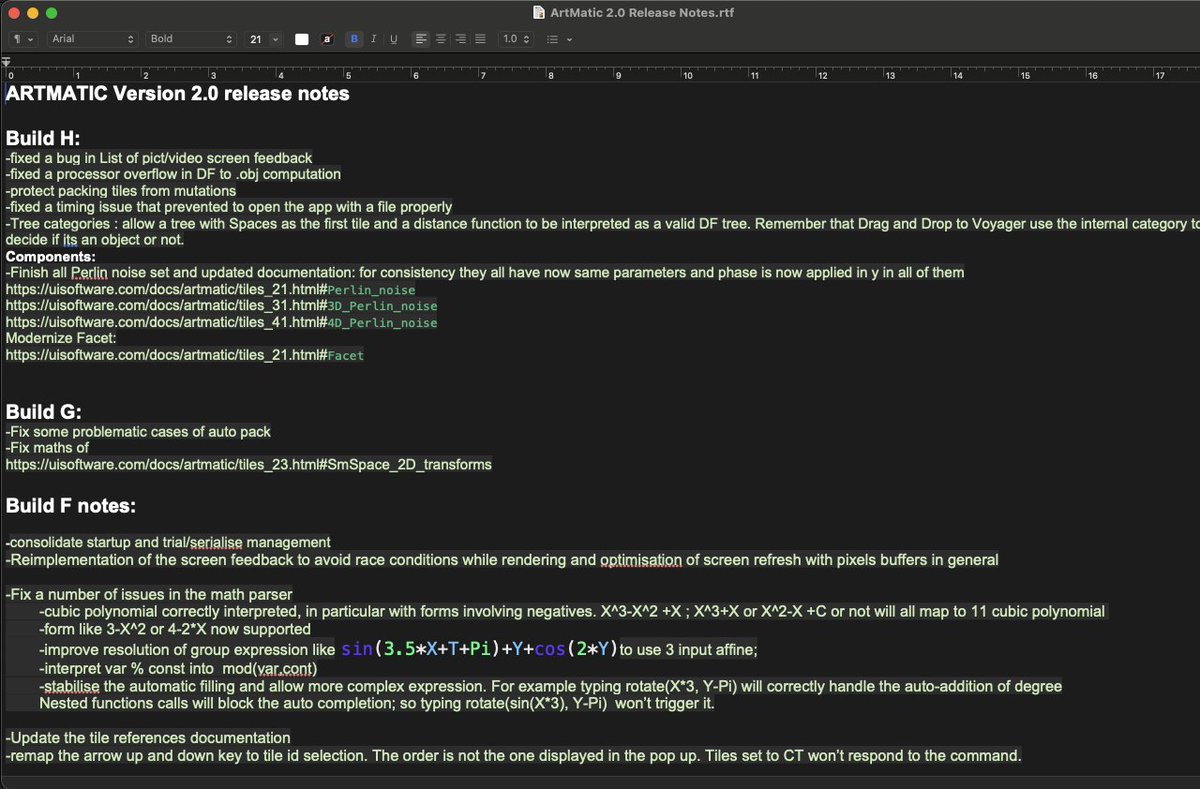The height and width of the screenshot is (789, 1200).
Task: Click the line '-protect packing tiles from mutations'
Action: (121, 190)
